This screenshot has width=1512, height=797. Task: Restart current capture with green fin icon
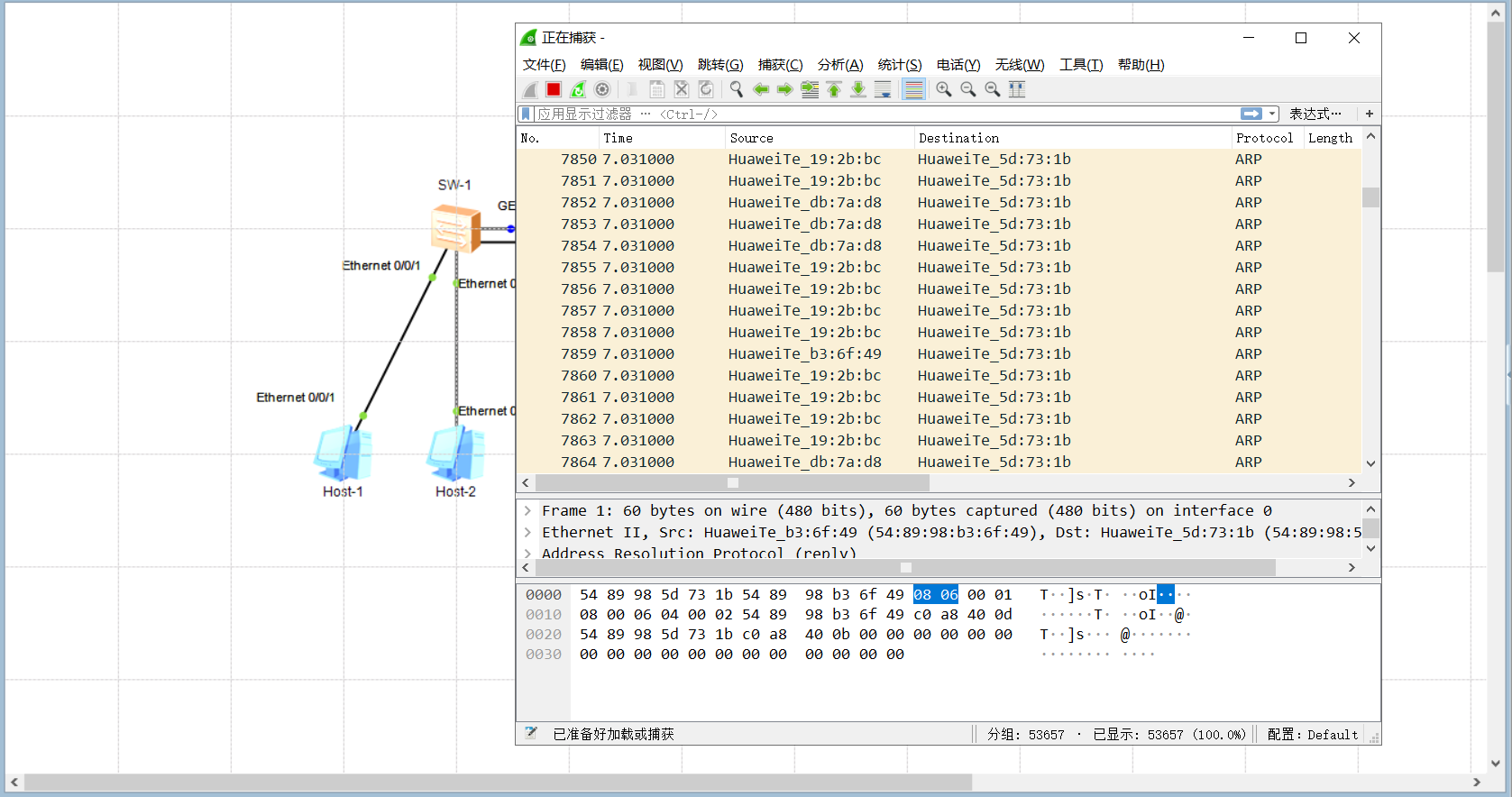(578, 89)
